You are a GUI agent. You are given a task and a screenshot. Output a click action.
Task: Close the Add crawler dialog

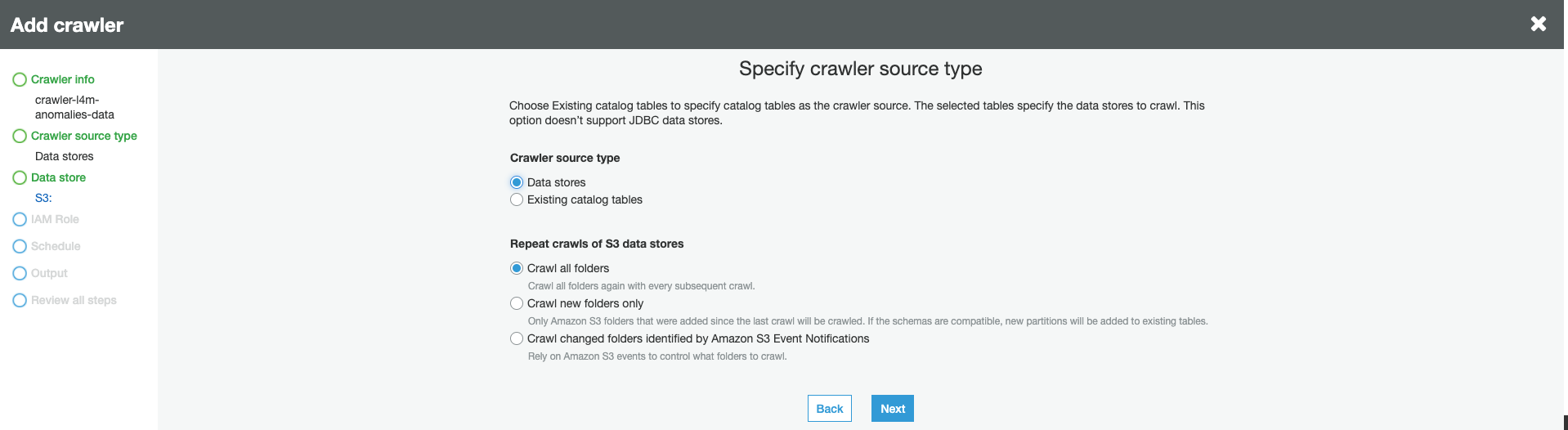click(1539, 24)
